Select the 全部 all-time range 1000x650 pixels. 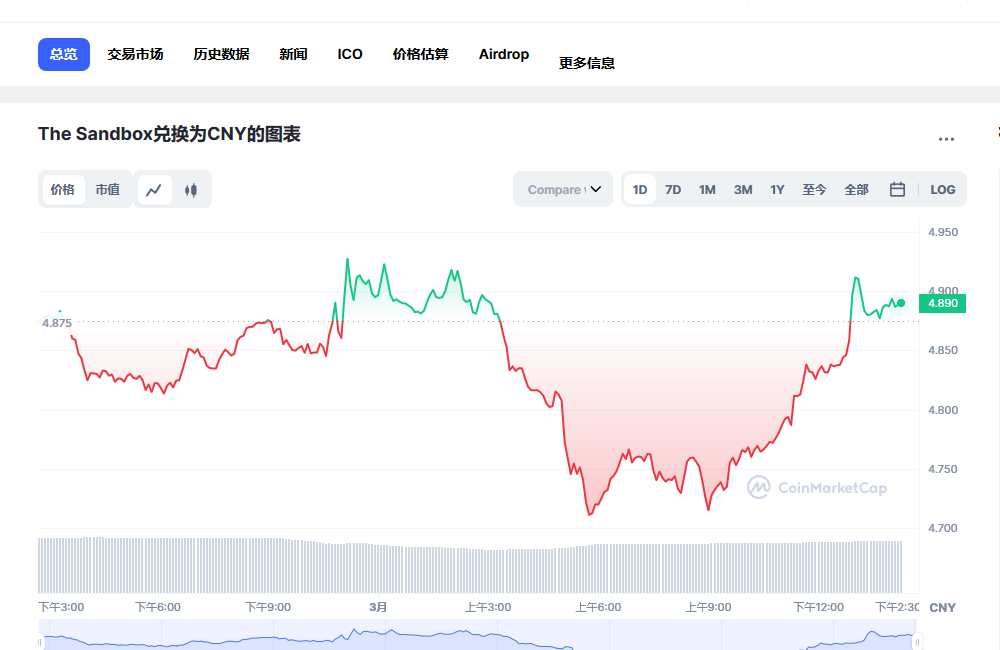tap(857, 189)
